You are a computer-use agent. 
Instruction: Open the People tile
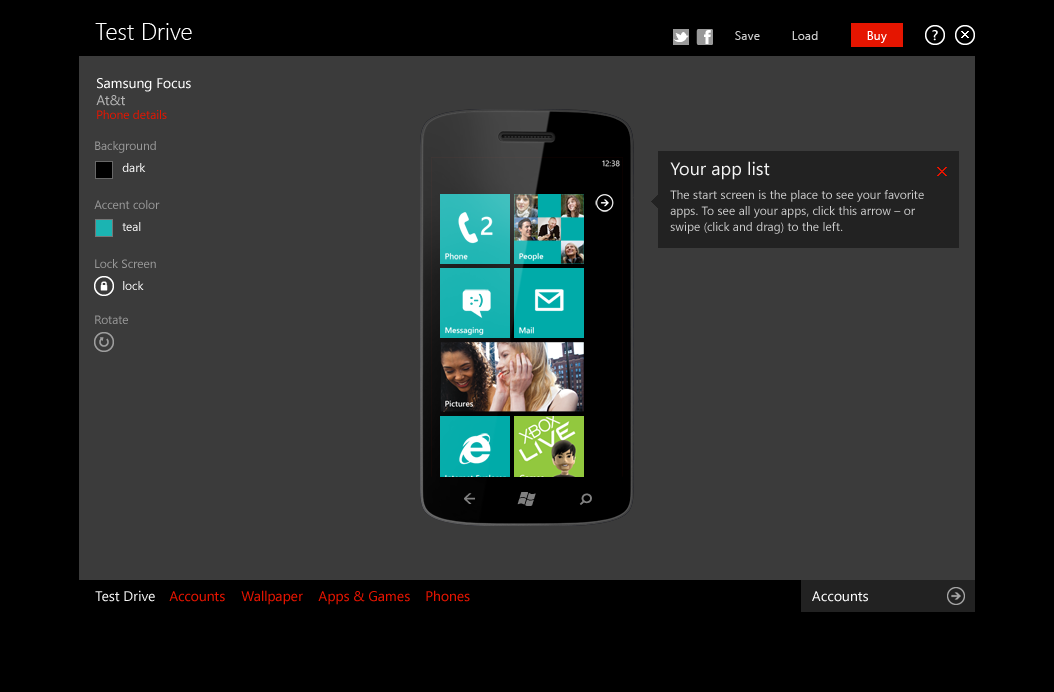tap(549, 229)
